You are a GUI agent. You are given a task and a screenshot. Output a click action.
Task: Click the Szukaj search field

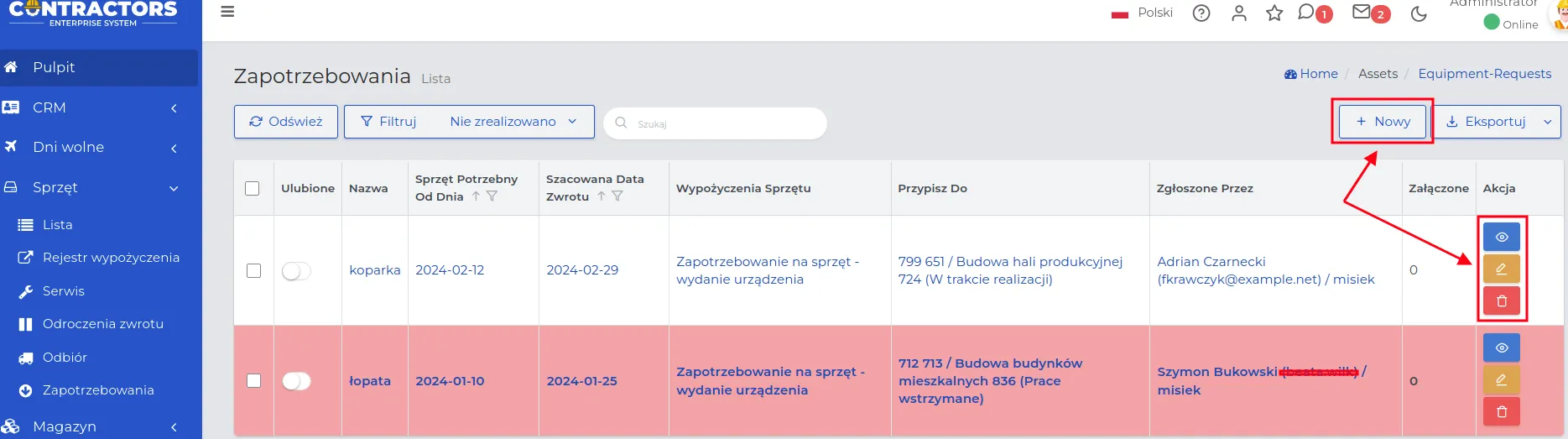[721, 123]
